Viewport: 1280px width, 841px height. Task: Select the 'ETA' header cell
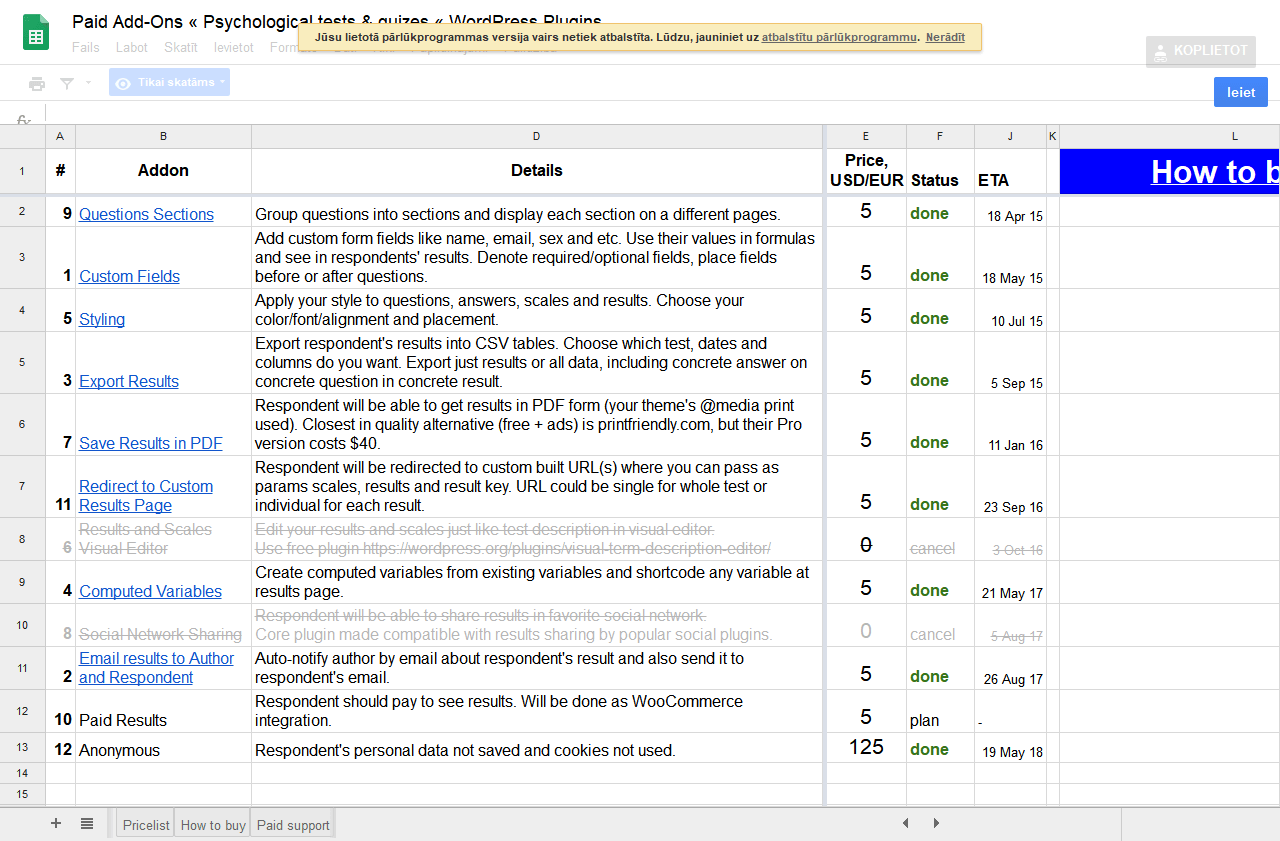coord(1010,171)
